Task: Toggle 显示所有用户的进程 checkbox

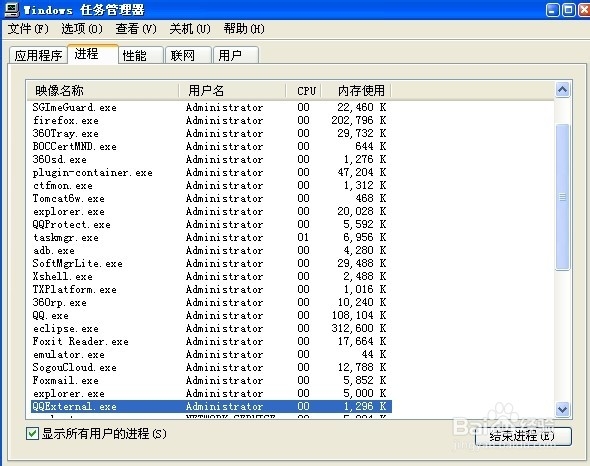Action: tap(32, 433)
